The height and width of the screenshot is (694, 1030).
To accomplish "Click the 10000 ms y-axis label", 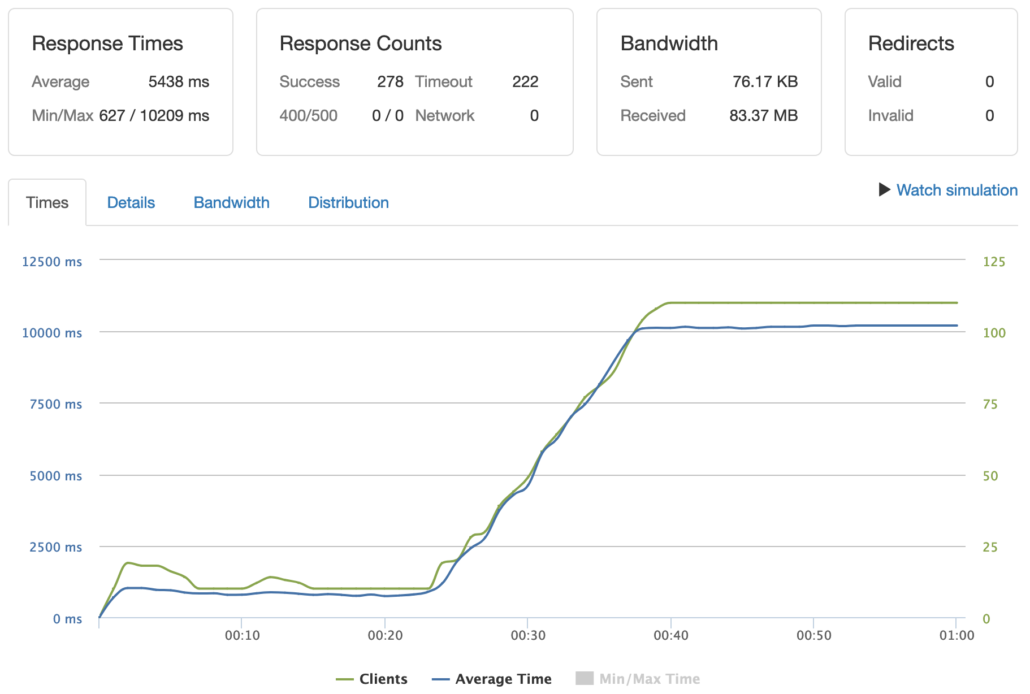I will pyautogui.click(x=51, y=332).
